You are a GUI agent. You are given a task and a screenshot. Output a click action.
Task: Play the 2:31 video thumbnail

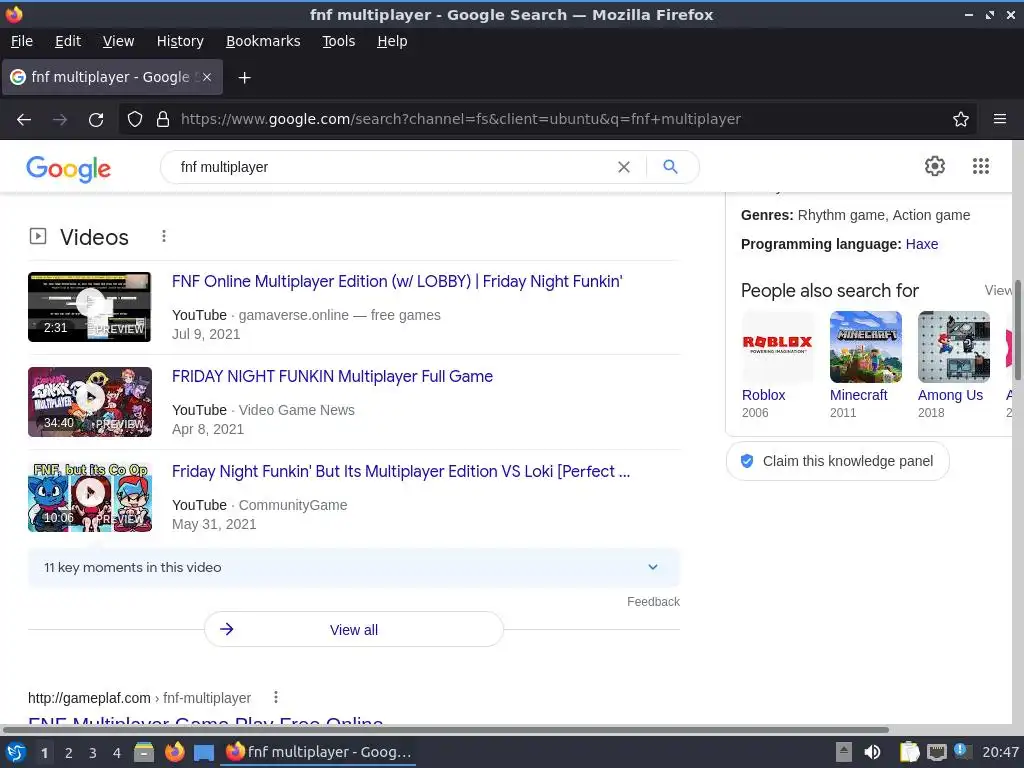click(89, 307)
